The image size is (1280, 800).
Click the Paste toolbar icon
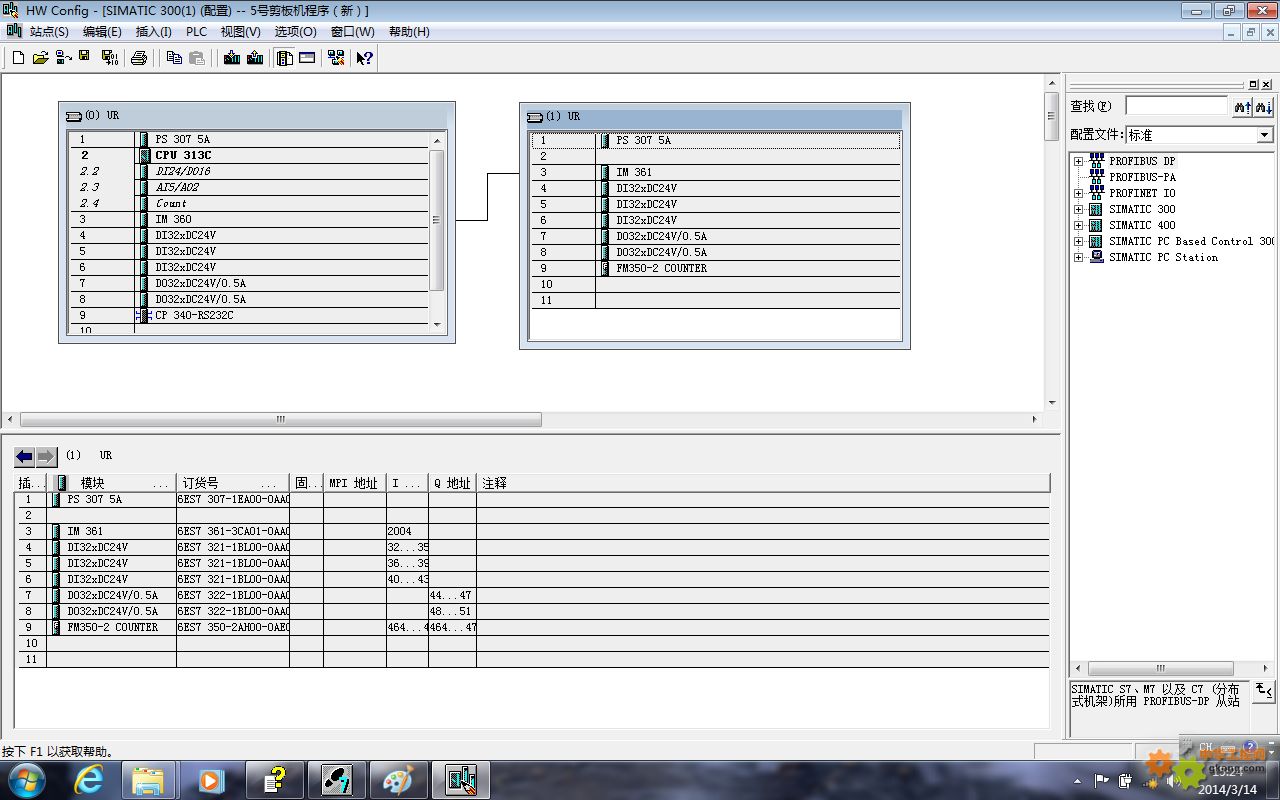pos(197,58)
